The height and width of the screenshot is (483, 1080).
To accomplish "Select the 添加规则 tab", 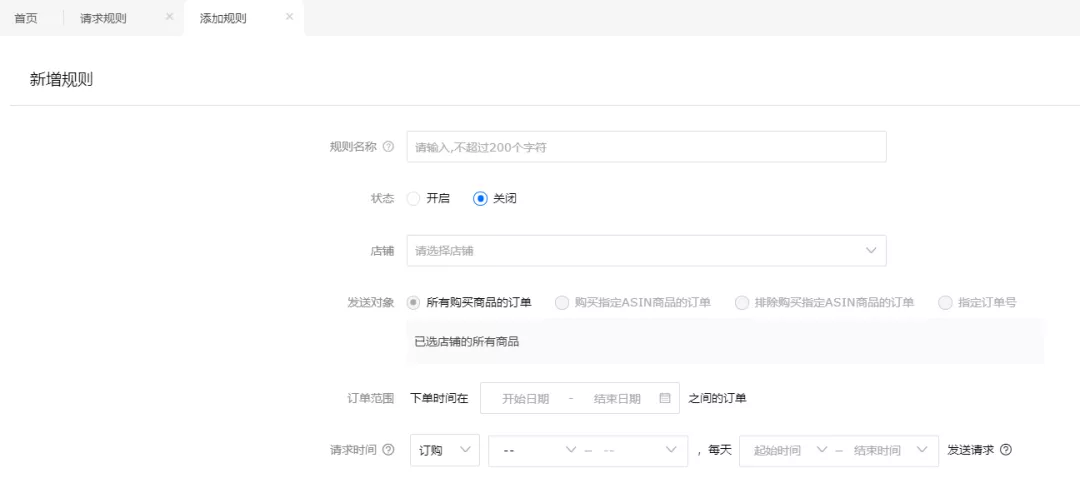I will coord(222,18).
